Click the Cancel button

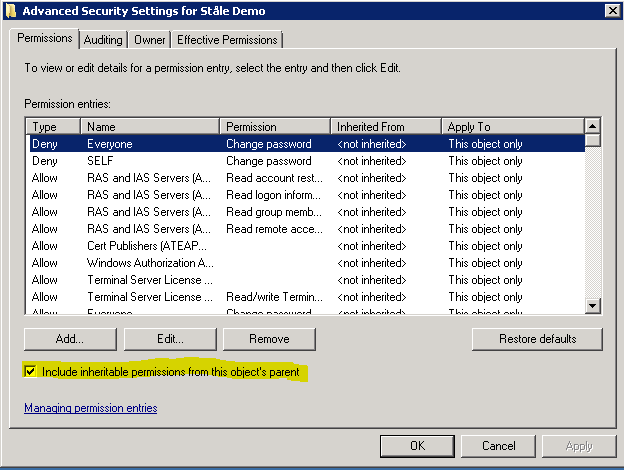(x=498, y=446)
